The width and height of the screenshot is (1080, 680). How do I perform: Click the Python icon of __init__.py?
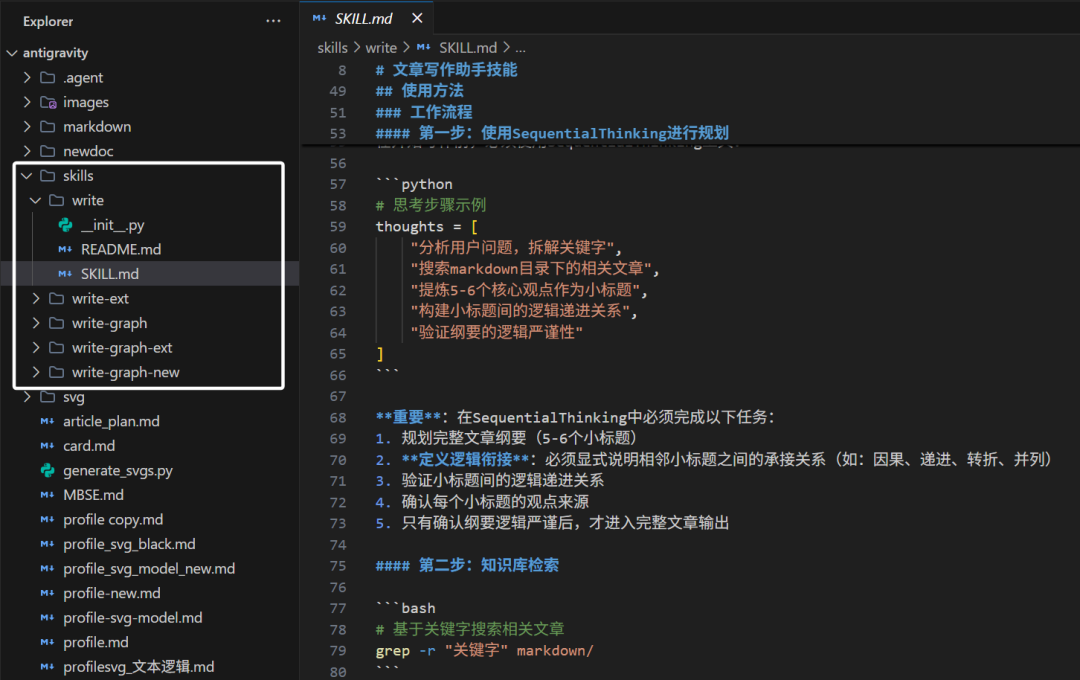pyautogui.click(x=65, y=225)
